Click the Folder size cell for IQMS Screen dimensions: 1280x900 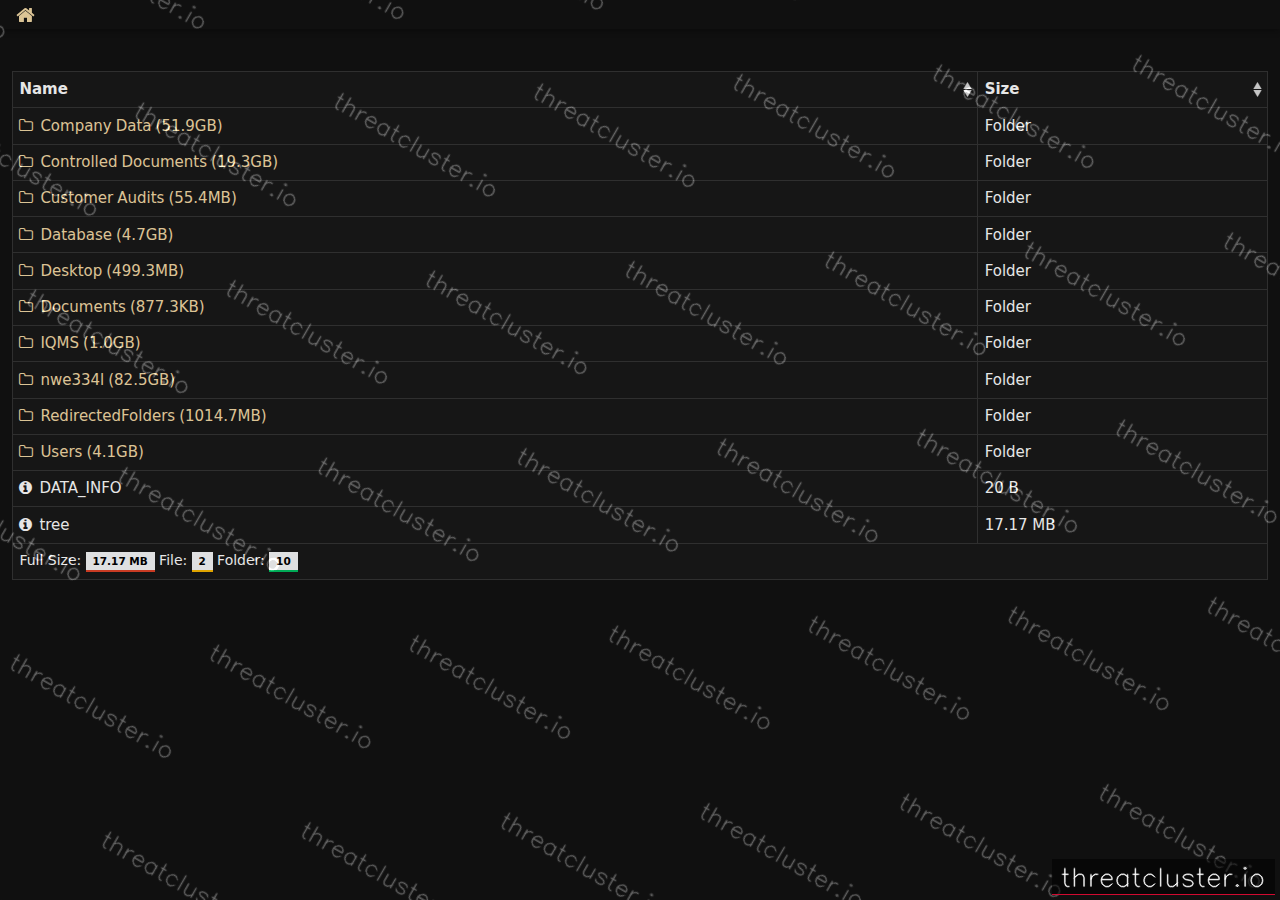coord(1122,343)
